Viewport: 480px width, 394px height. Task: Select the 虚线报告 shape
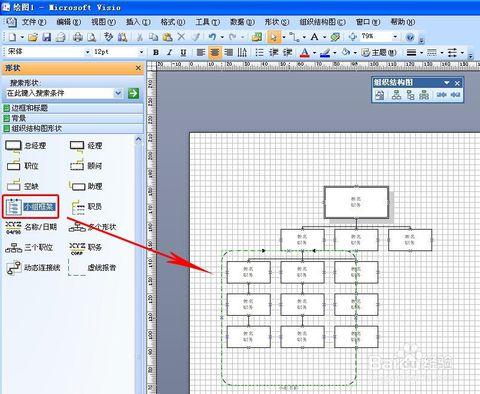click(92, 267)
